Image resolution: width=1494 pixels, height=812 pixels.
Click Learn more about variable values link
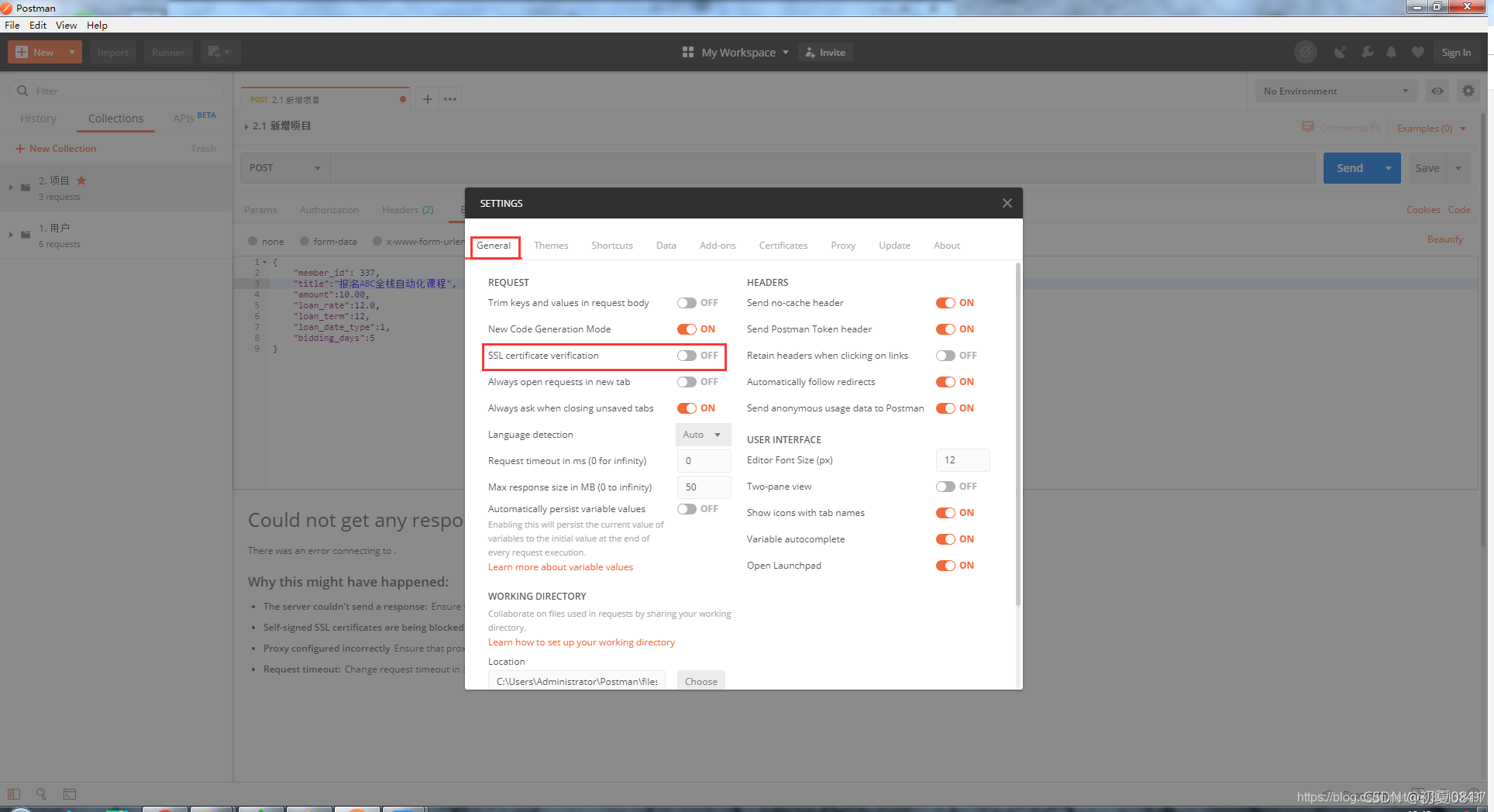560,567
